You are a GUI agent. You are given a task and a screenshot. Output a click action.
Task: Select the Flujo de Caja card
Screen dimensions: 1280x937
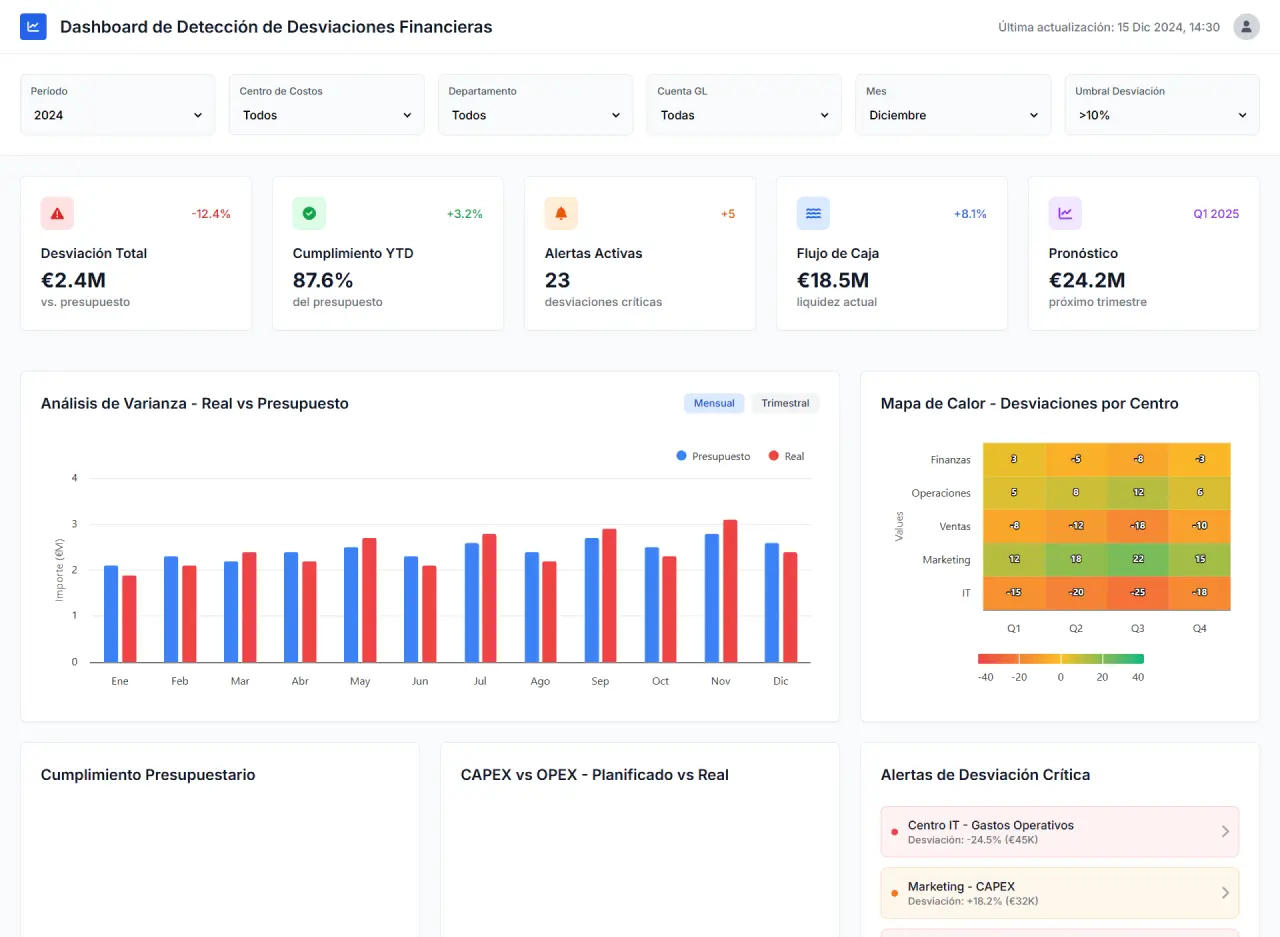click(892, 253)
